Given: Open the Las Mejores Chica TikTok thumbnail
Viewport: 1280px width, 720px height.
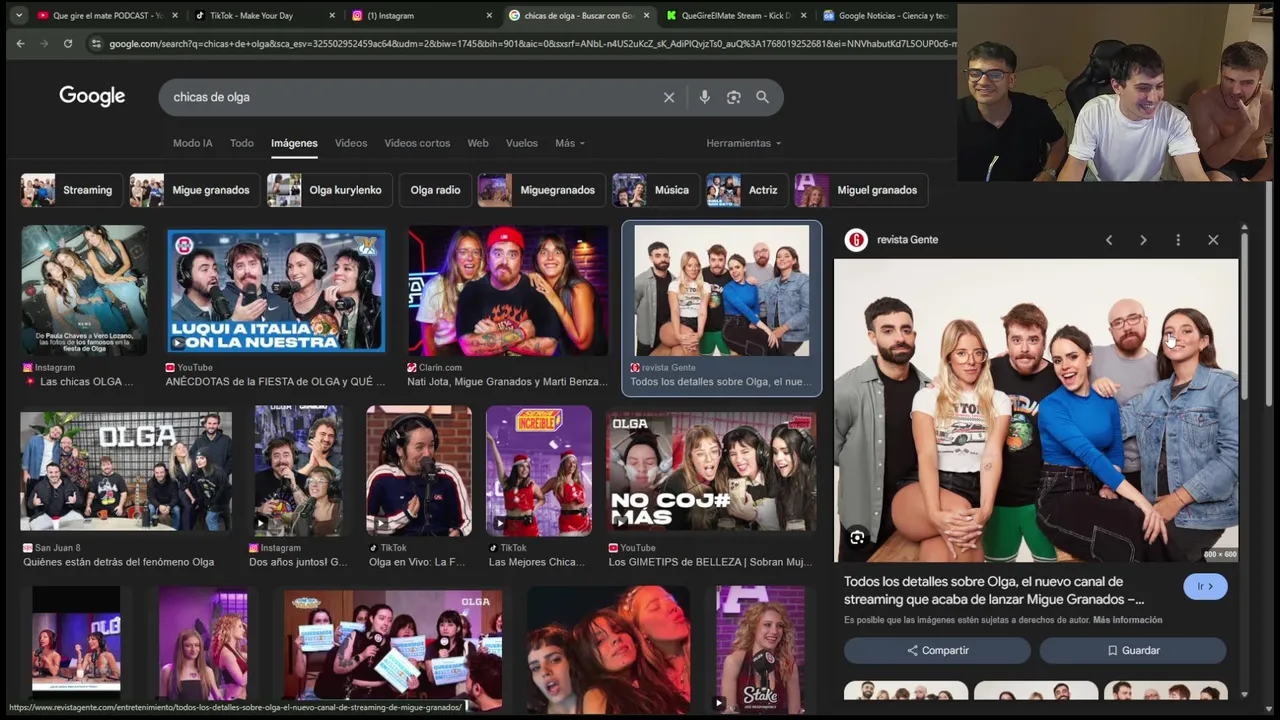Looking at the screenshot, I should pyautogui.click(x=539, y=471).
